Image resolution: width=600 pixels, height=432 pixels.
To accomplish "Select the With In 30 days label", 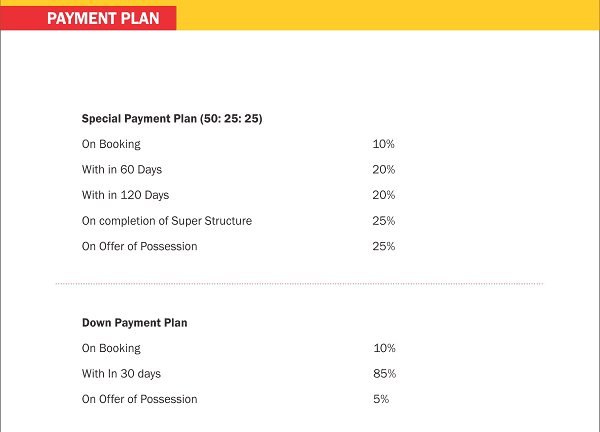I will pyautogui.click(x=121, y=374).
